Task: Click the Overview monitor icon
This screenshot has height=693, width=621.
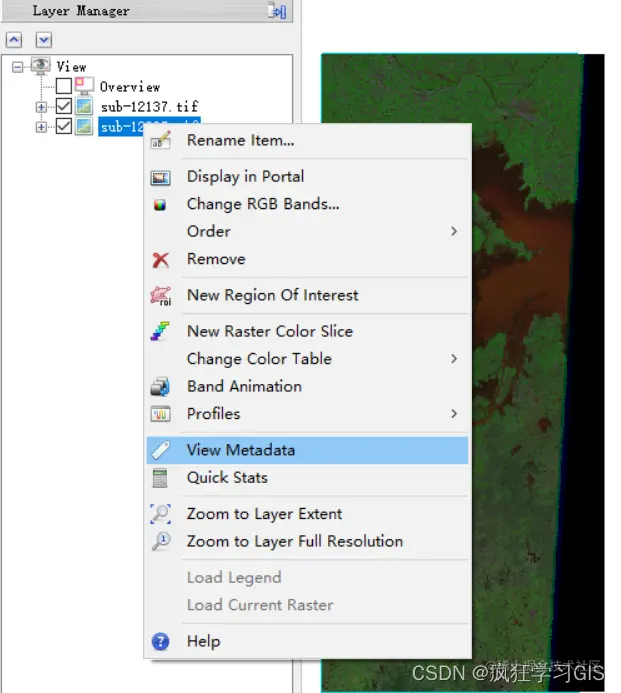Action: (x=84, y=86)
